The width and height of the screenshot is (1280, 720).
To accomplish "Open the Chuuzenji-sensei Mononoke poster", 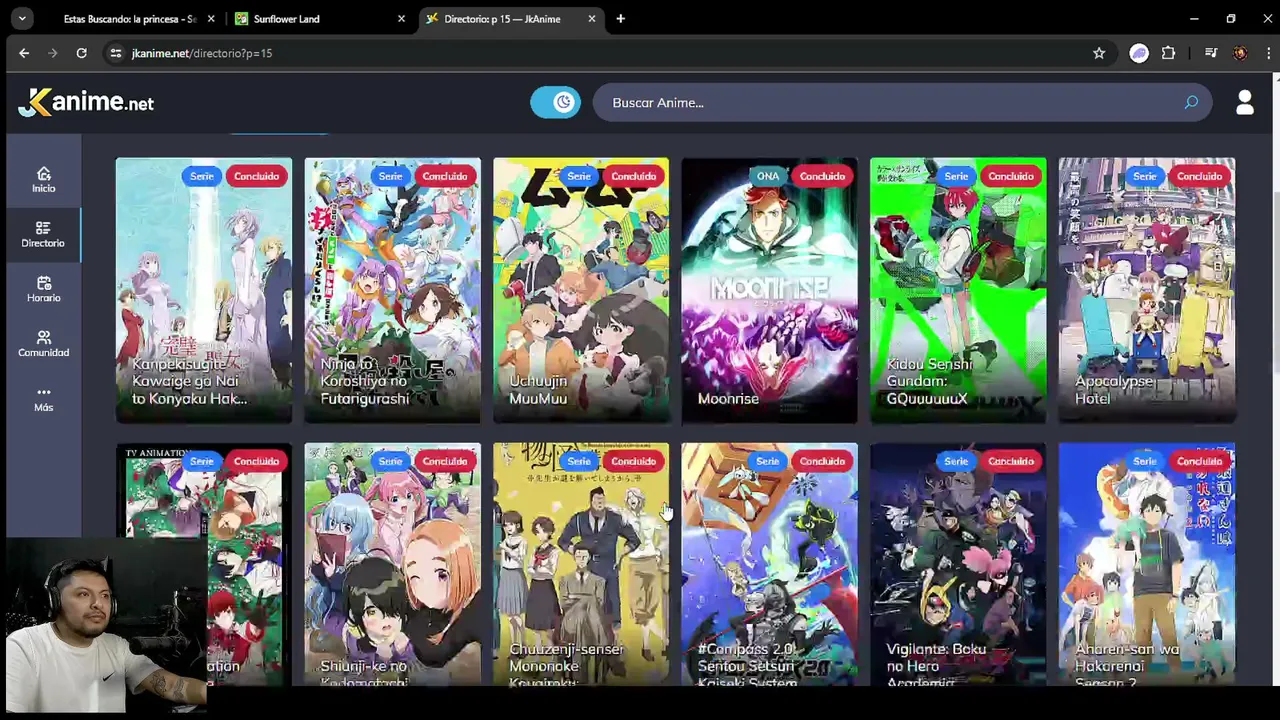I will pyautogui.click(x=581, y=565).
